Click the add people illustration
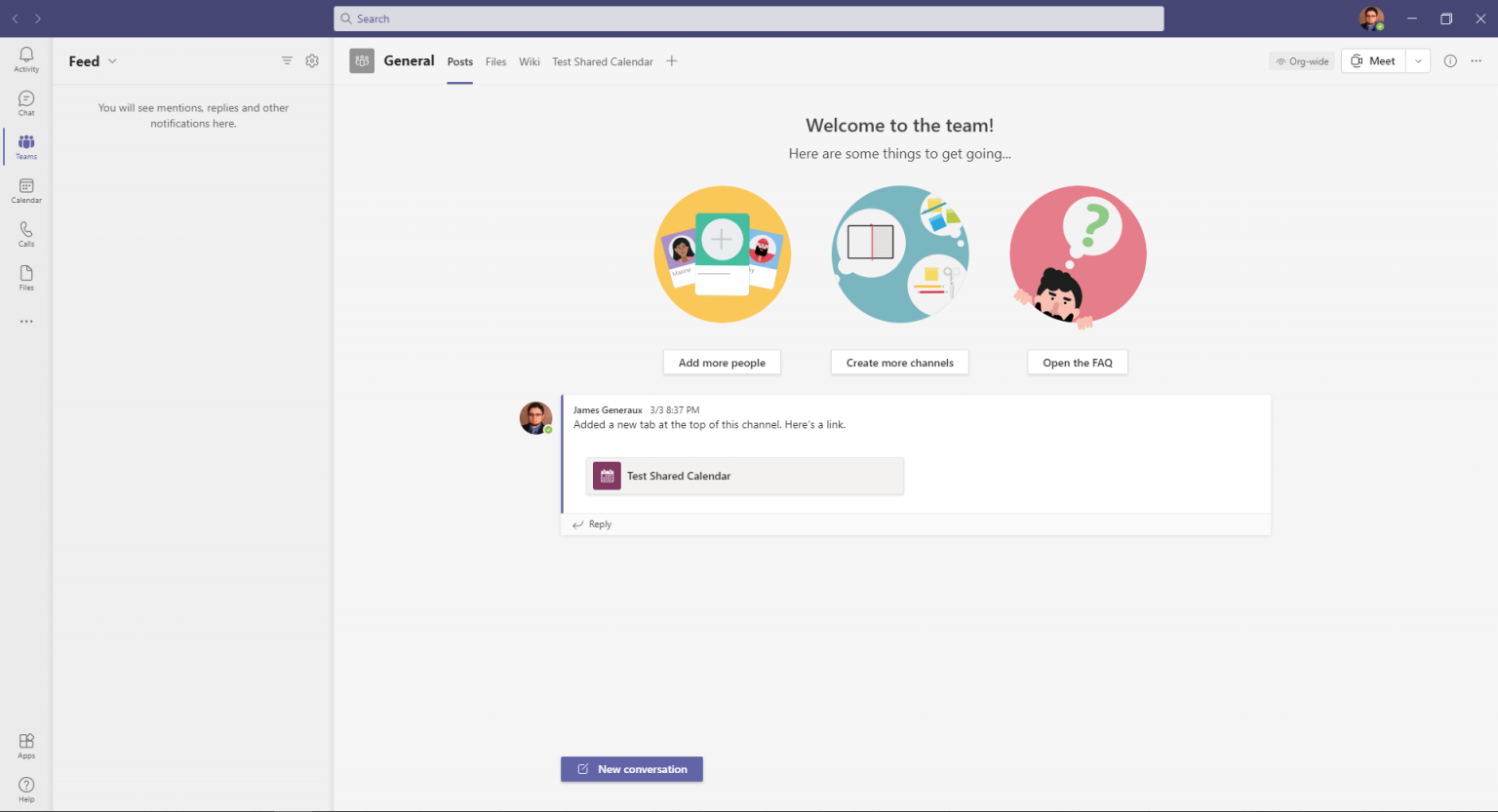The image size is (1498, 812). [x=723, y=254]
